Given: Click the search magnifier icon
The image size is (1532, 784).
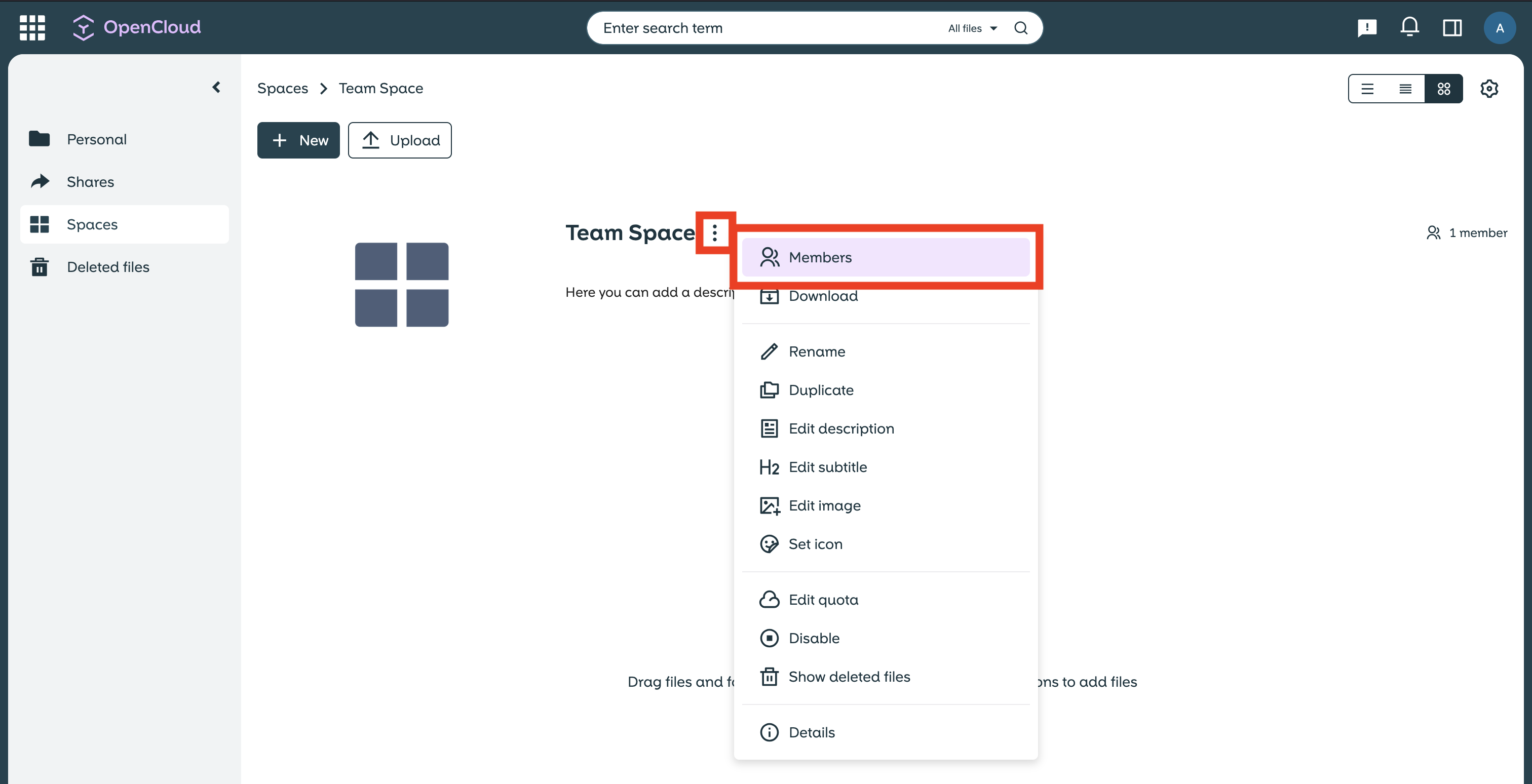Looking at the screenshot, I should 1020,28.
